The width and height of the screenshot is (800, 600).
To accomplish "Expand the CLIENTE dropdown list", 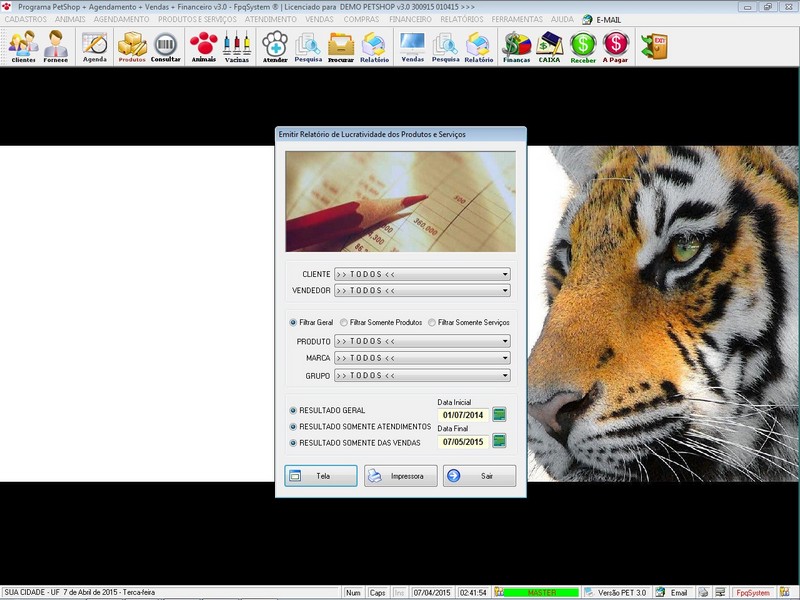I will click(505, 274).
